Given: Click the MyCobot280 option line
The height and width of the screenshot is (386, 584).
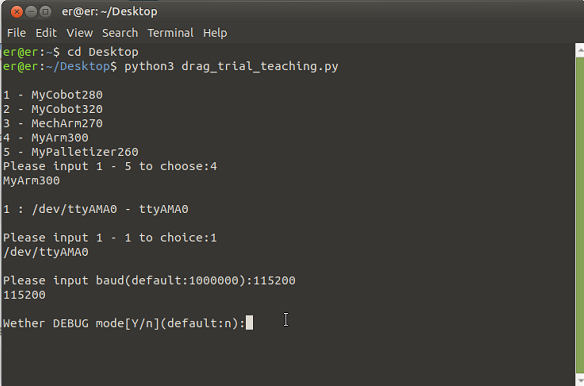Looking at the screenshot, I should coord(53,95).
